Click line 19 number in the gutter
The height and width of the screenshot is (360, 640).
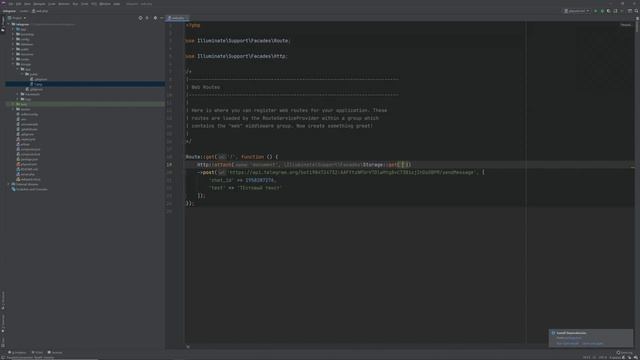[x=169, y=164]
